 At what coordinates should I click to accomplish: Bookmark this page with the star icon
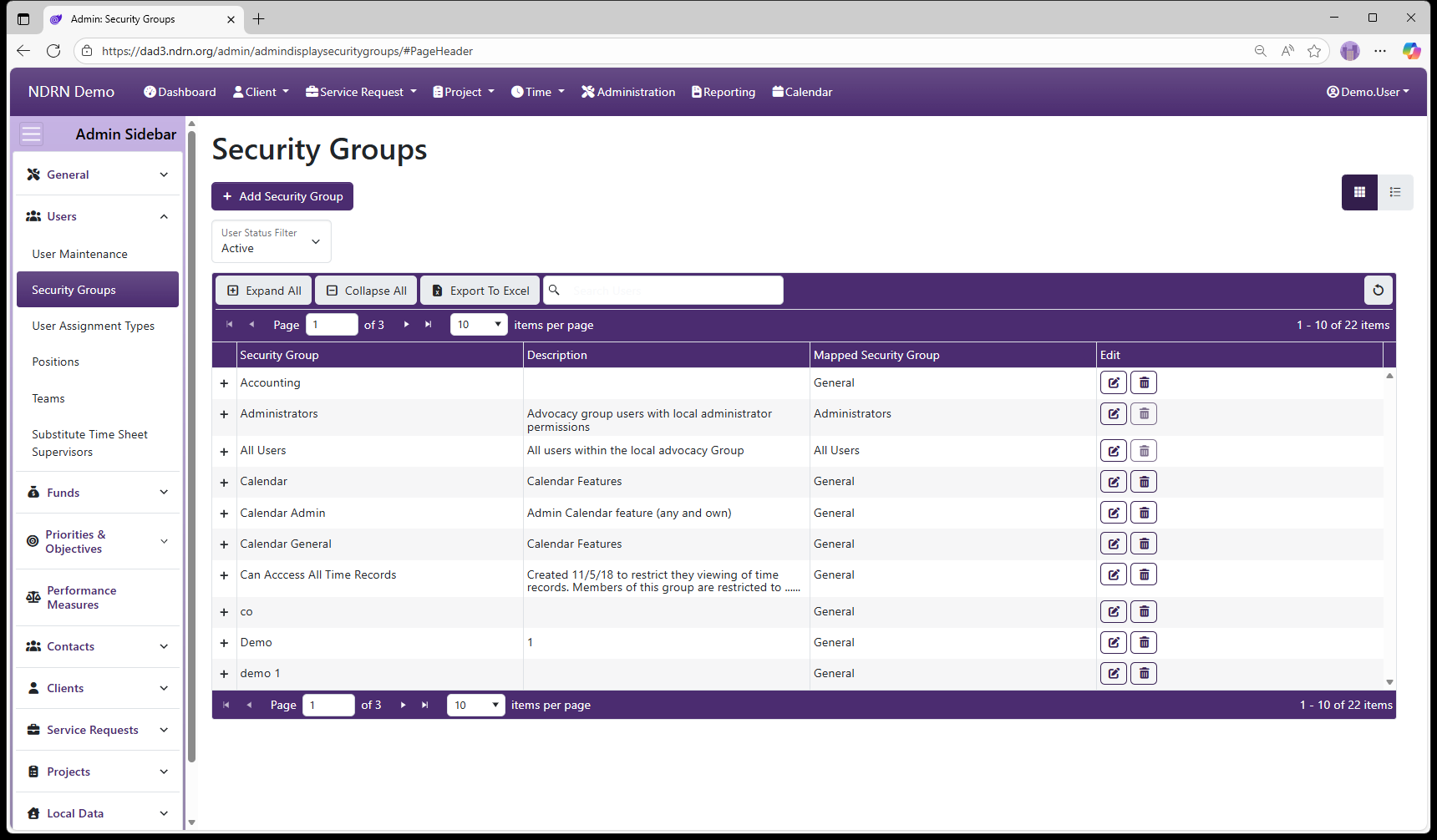click(x=1314, y=51)
